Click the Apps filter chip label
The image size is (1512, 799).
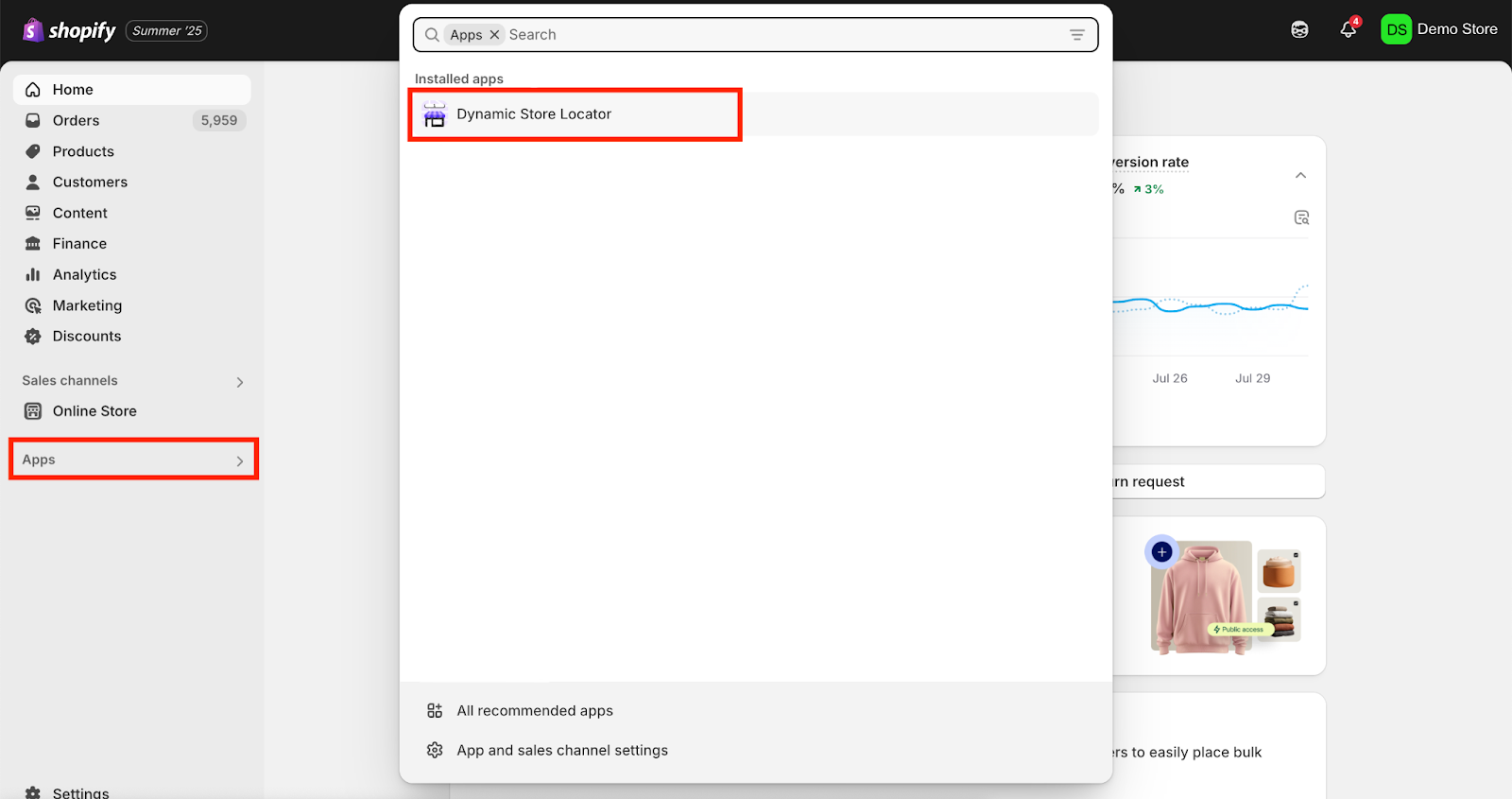coord(466,35)
